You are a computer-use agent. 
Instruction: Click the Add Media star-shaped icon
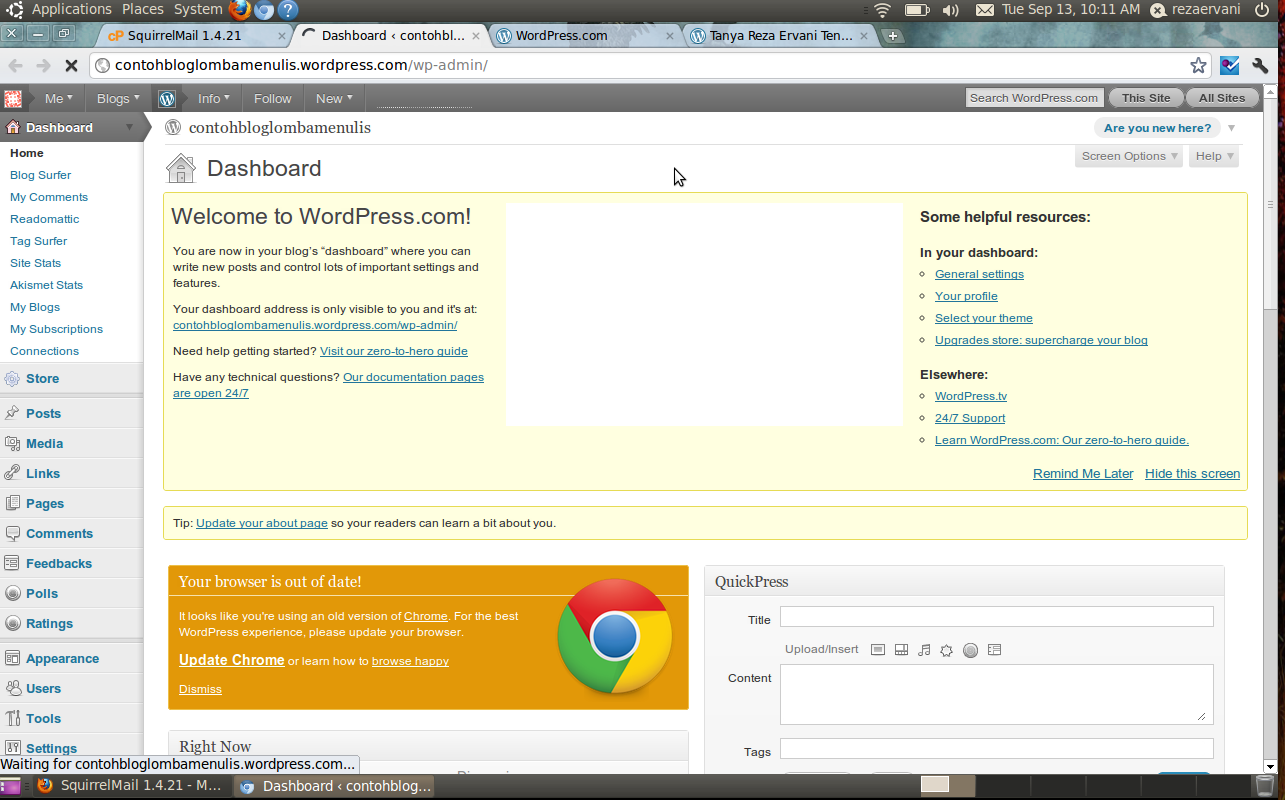(947, 650)
